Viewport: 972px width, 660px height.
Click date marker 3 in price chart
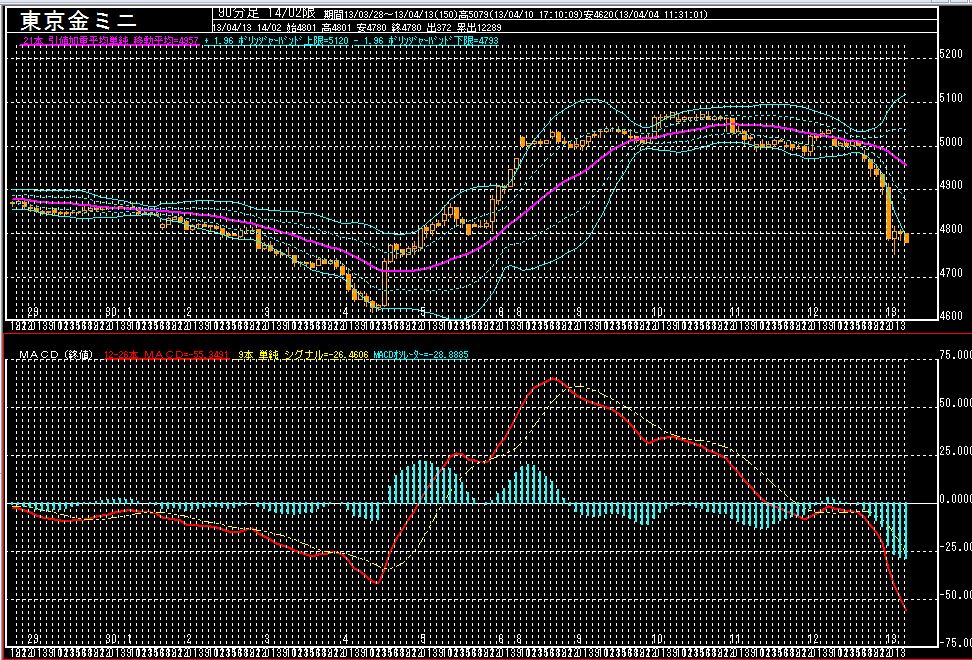point(267,312)
